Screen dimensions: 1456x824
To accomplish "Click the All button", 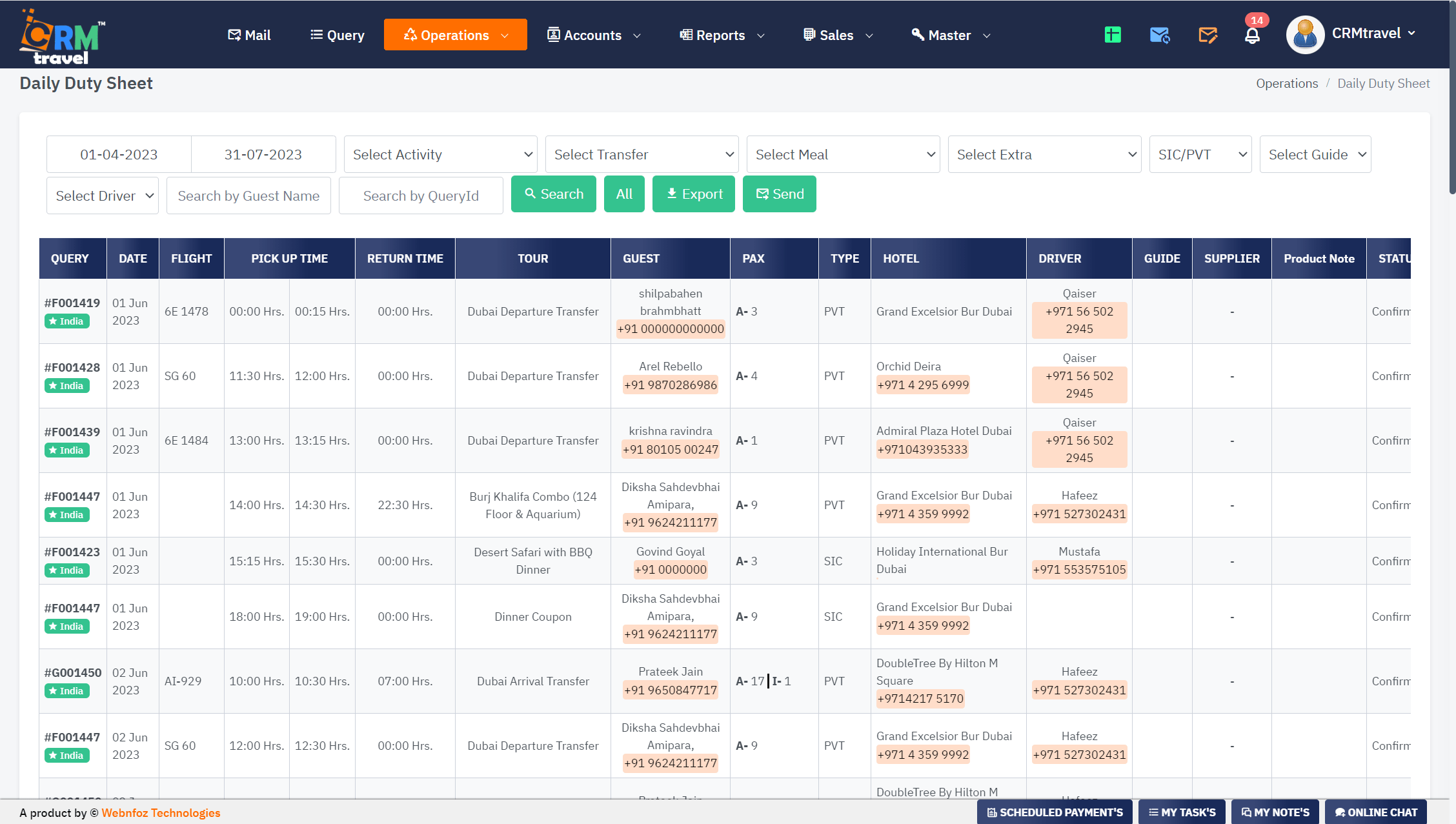I will coord(624,194).
